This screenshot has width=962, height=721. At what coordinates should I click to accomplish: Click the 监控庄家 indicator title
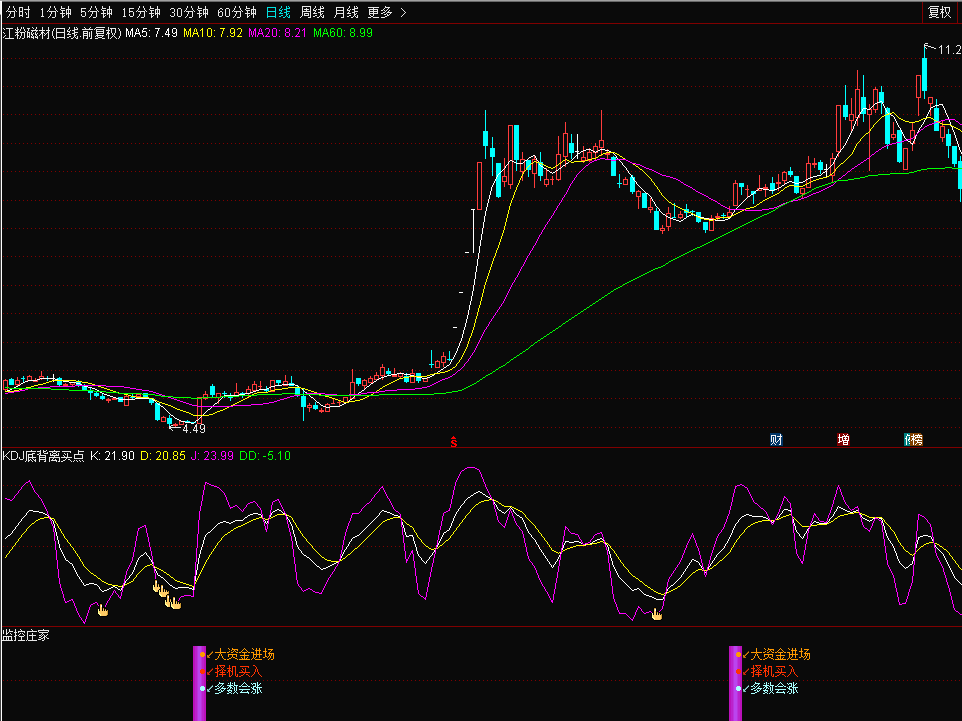tap(26, 636)
